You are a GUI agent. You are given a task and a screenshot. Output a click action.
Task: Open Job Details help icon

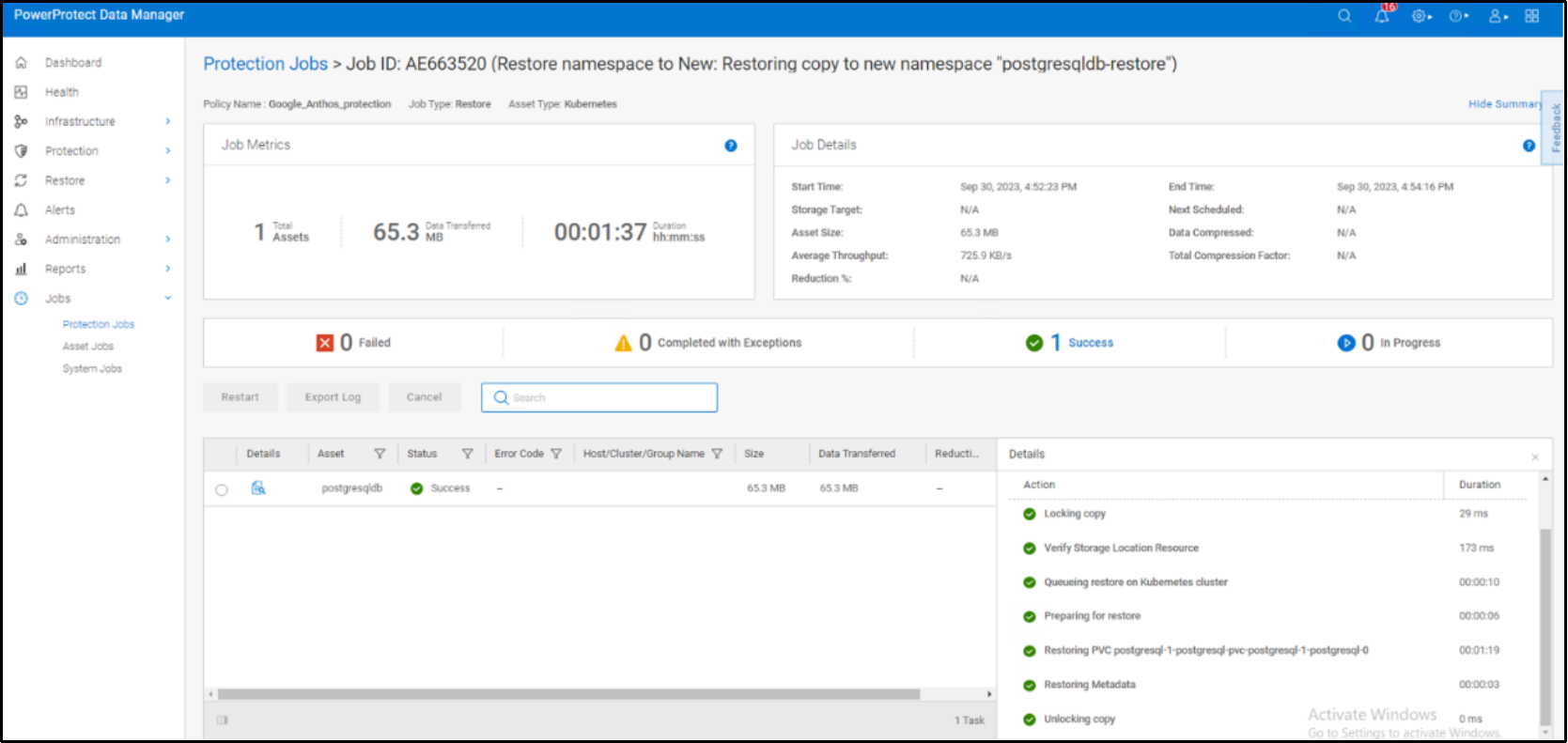click(x=1529, y=146)
